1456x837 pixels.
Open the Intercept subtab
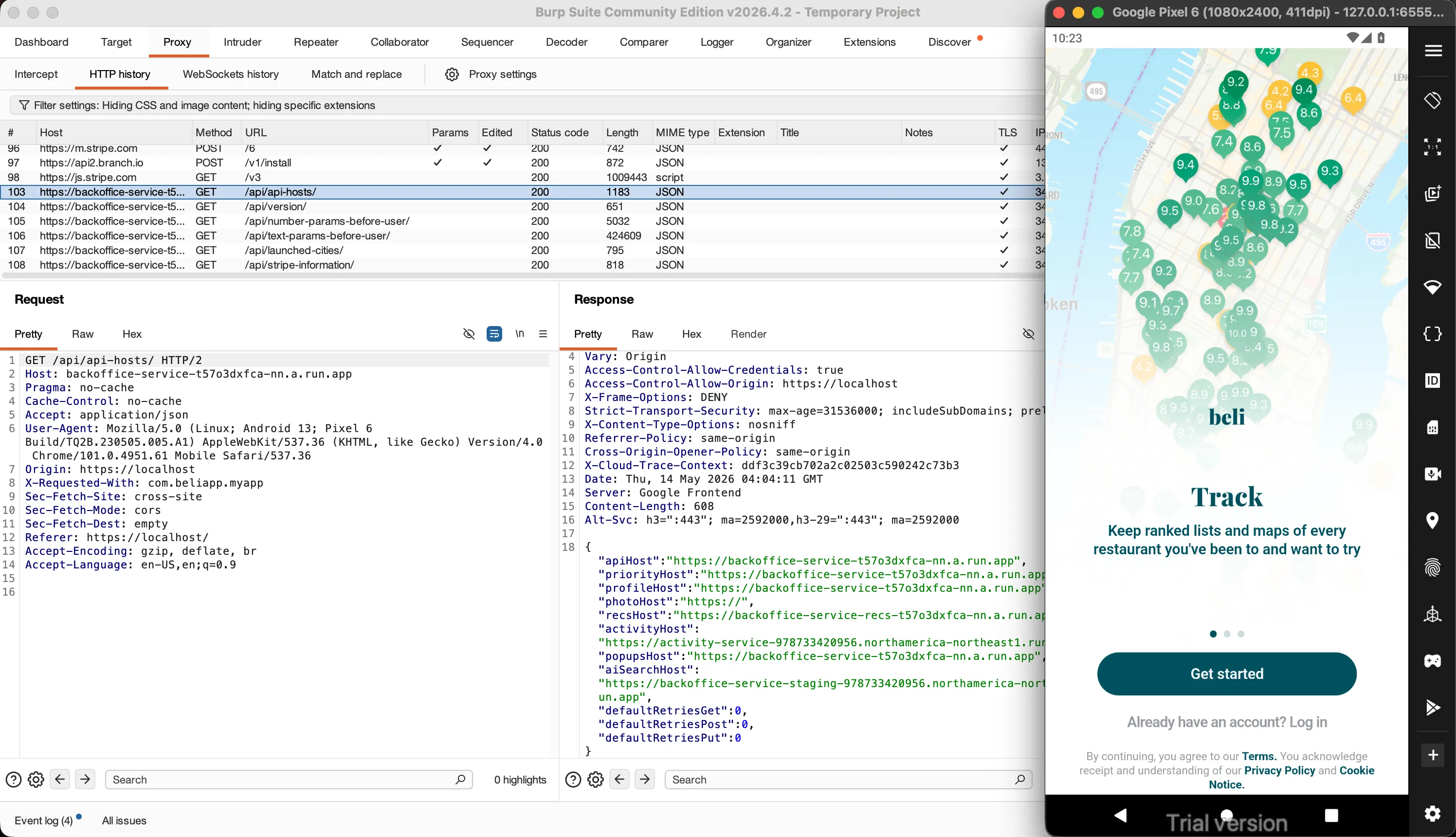(x=36, y=74)
